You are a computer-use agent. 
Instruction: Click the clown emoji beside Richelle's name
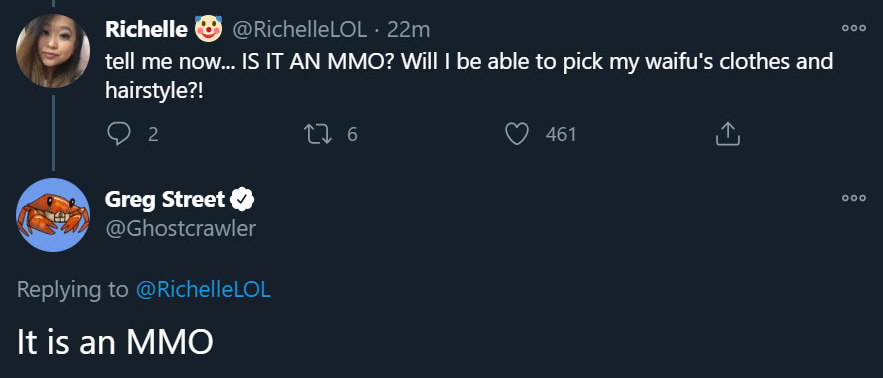click(208, 29)
